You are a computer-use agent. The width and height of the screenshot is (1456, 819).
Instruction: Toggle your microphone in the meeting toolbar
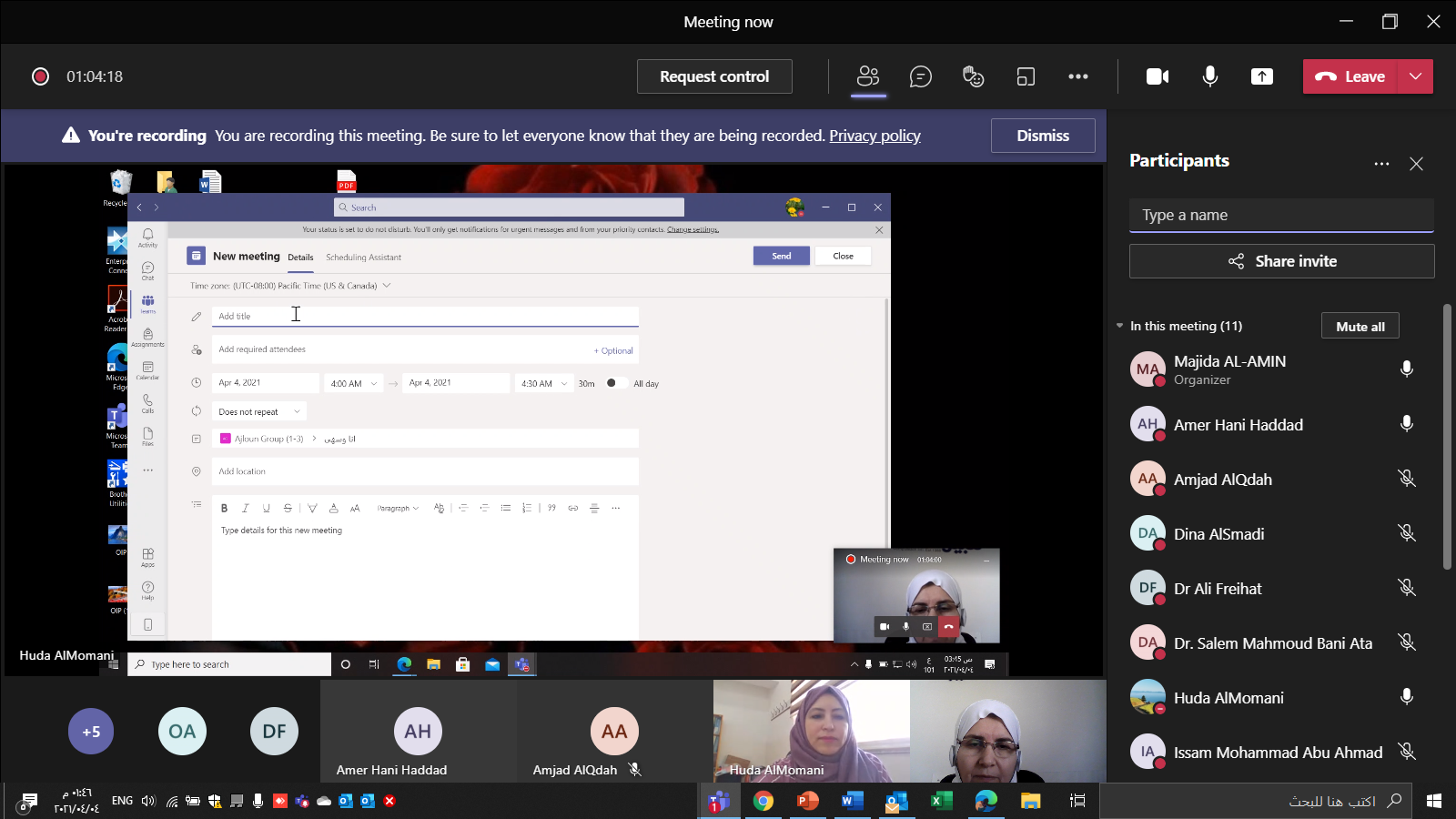[x=1210, y=76]
